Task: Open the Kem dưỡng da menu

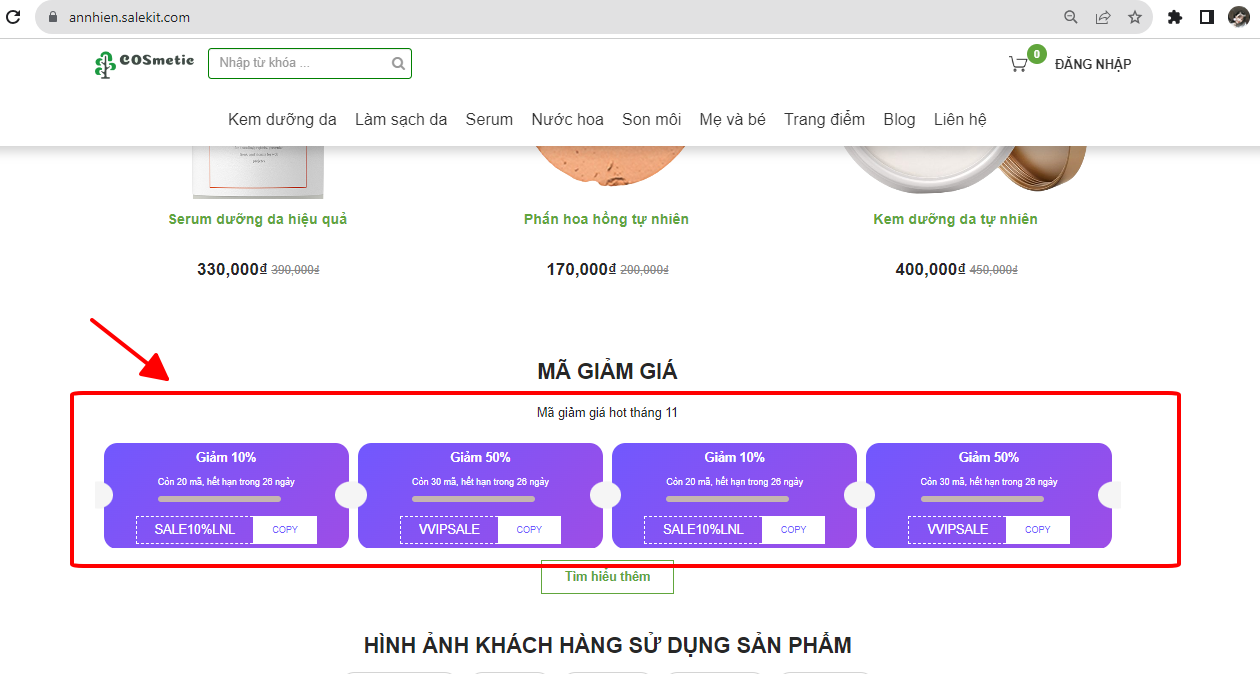Action: click(x=282, y=119)
